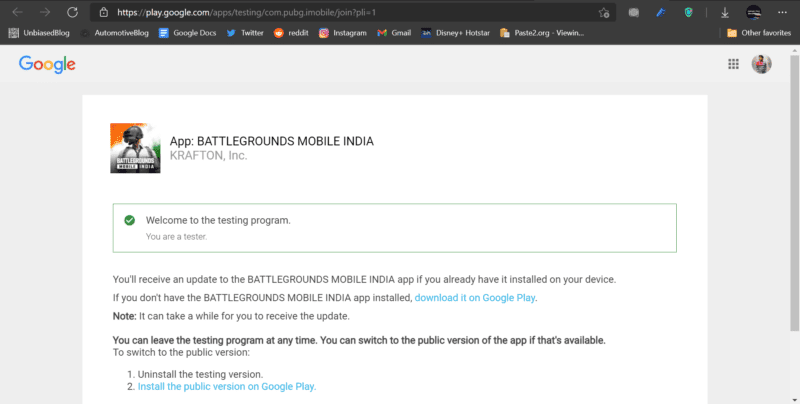Click the 'You are a tester.' text
This screenshot has height=404, width=800.
[x=177, y=237]
